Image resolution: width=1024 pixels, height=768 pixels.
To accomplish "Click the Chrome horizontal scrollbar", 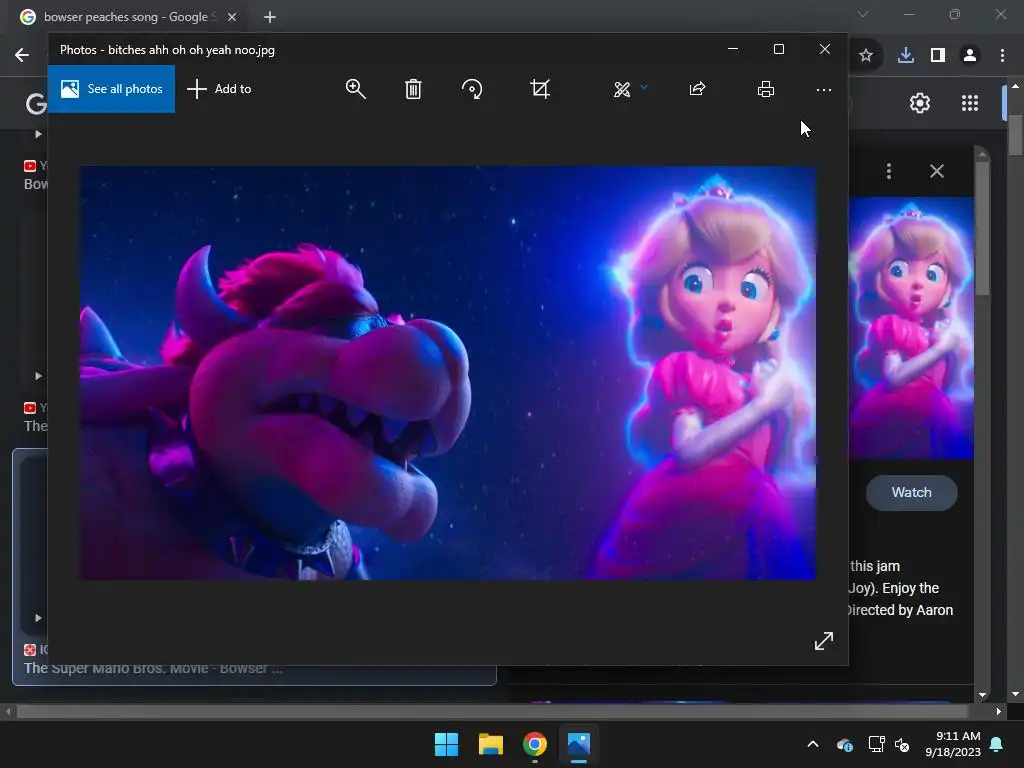I will [x=492, y=711].
